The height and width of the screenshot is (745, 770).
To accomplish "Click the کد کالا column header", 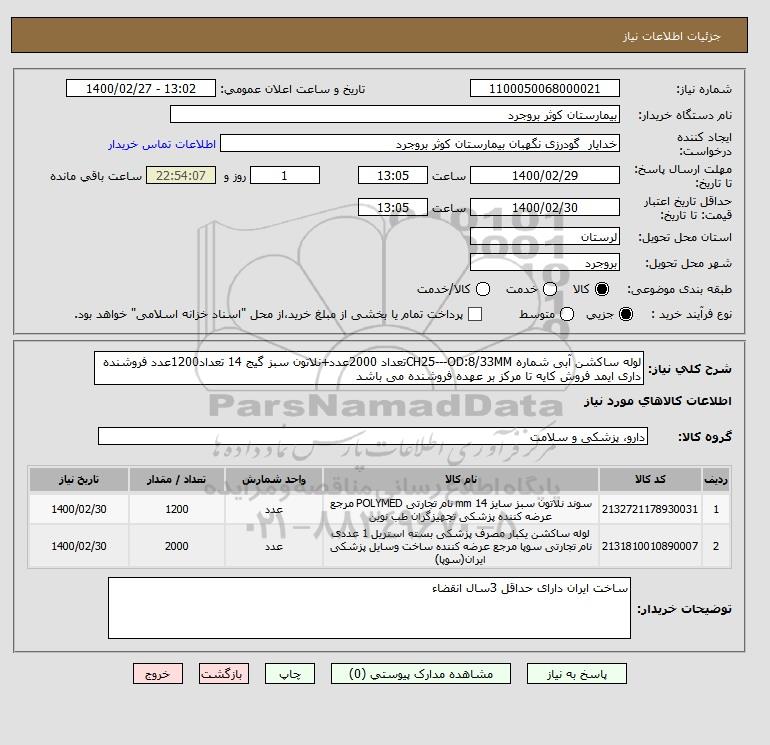I will click(650, 479).
